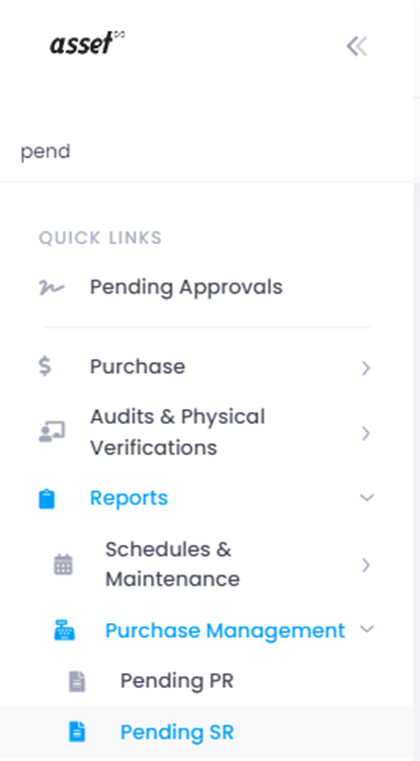420x761 pixels.
Task: Click the Purchase Management register icon
Action: pyautogui.click(x=64, y=631)
